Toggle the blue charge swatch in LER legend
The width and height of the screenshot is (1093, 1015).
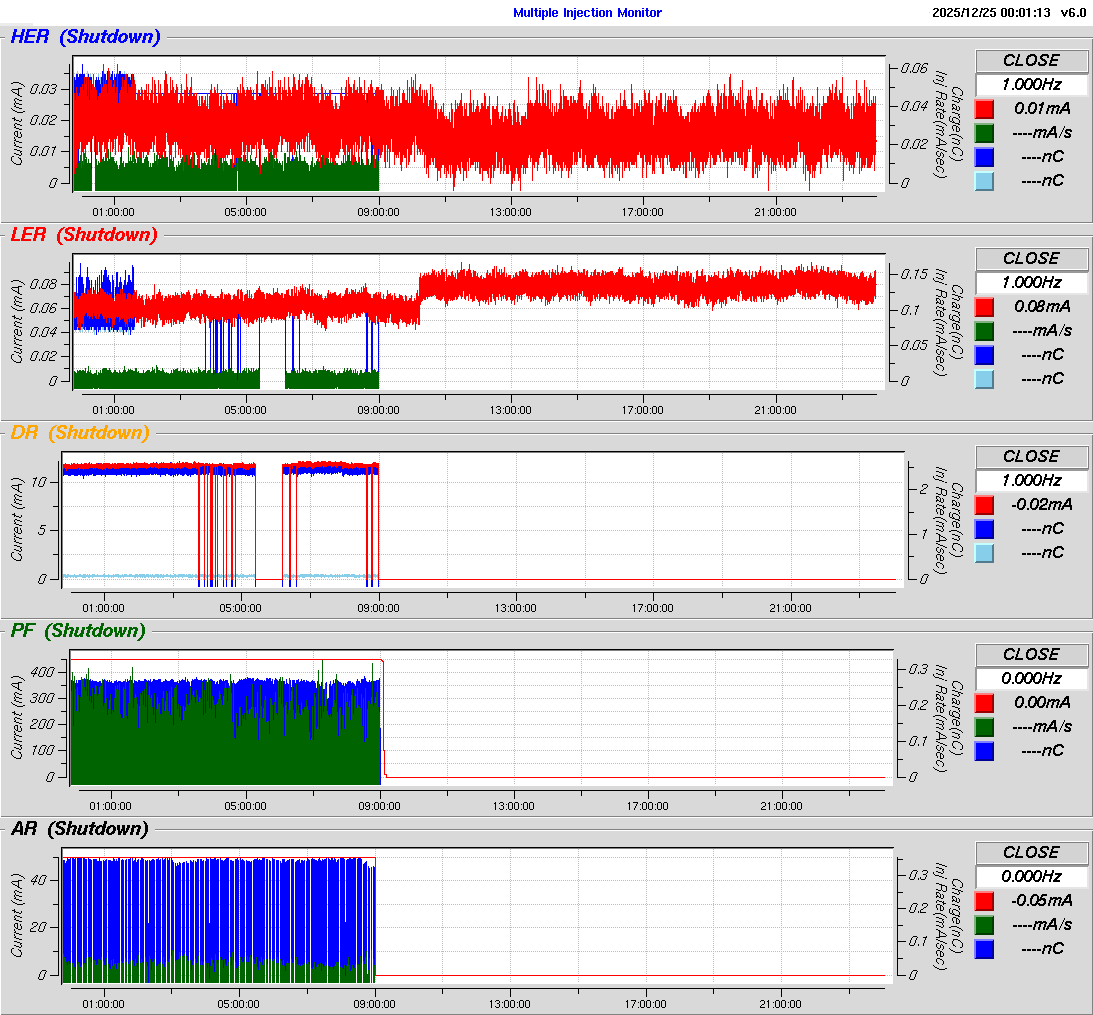coord(985,355)
